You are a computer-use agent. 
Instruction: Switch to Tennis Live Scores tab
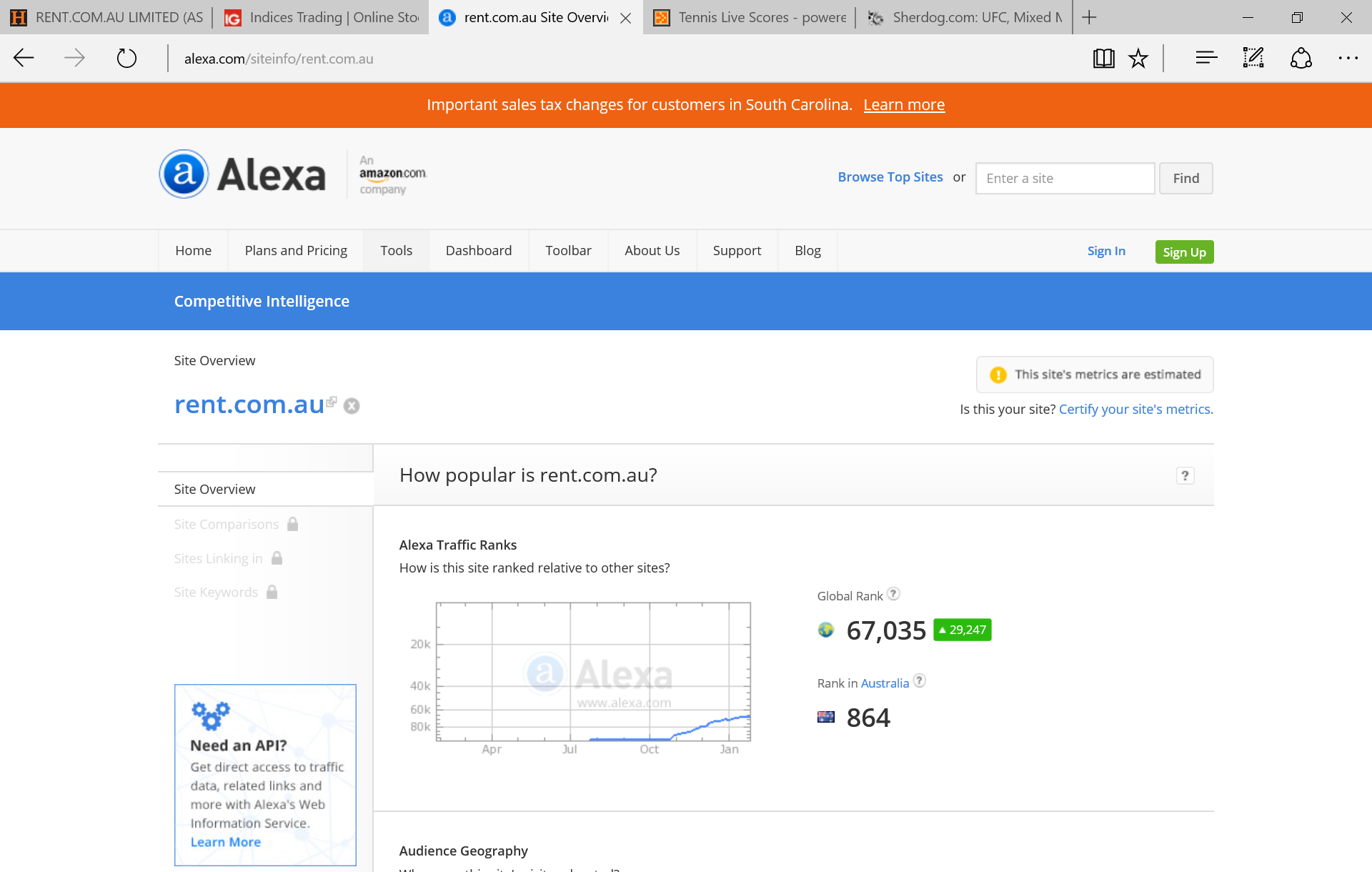(750, 17)
